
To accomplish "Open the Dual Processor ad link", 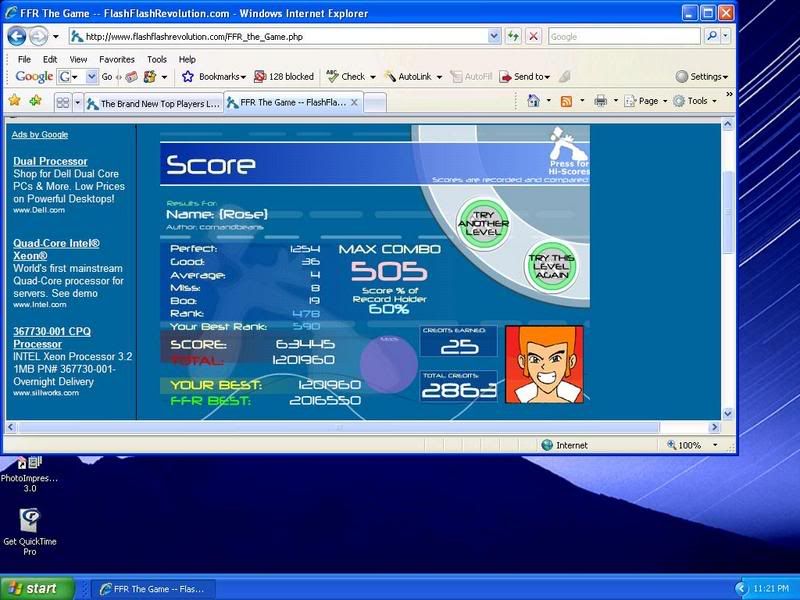I will [50, 161].
